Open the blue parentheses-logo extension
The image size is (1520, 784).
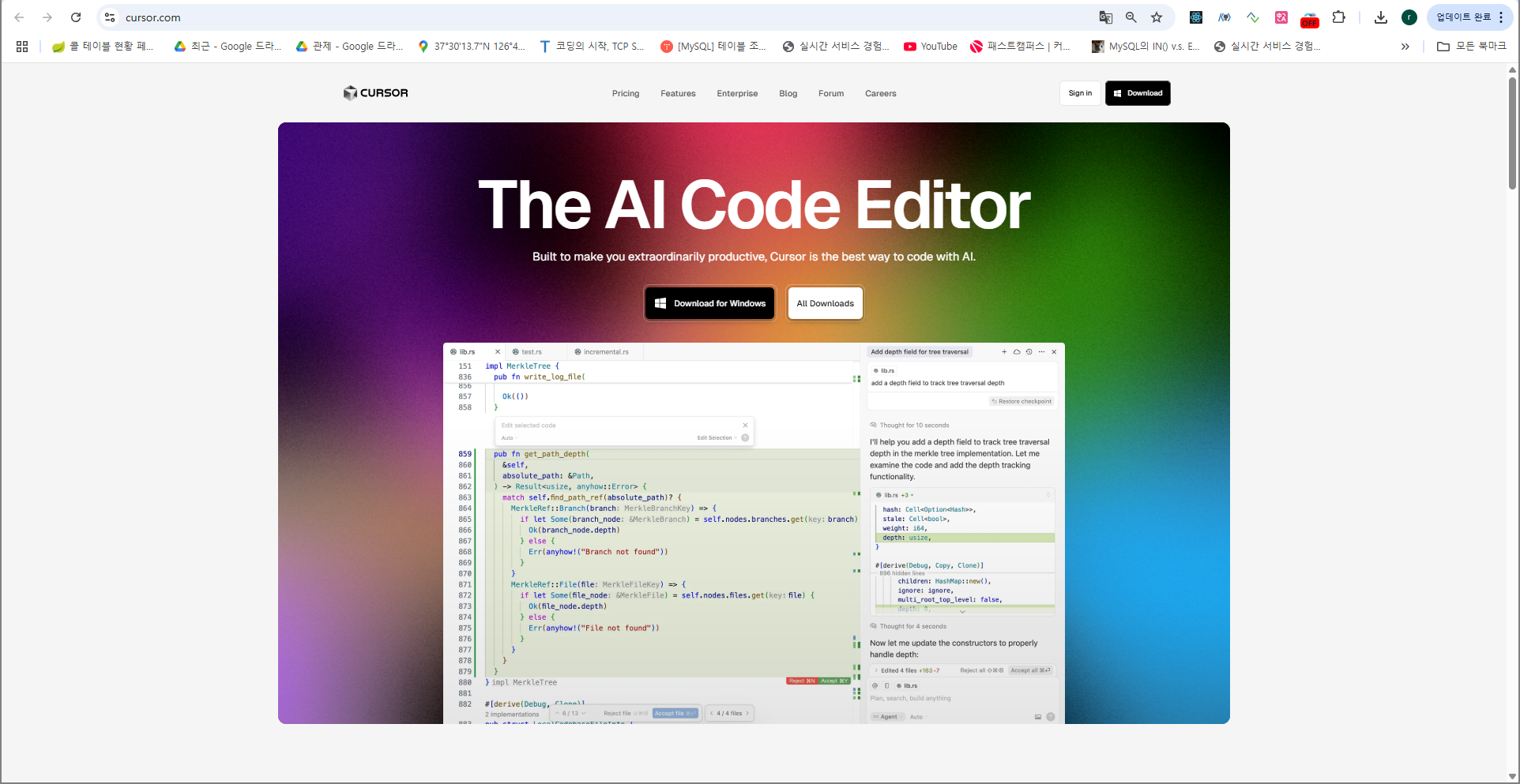1225,17
